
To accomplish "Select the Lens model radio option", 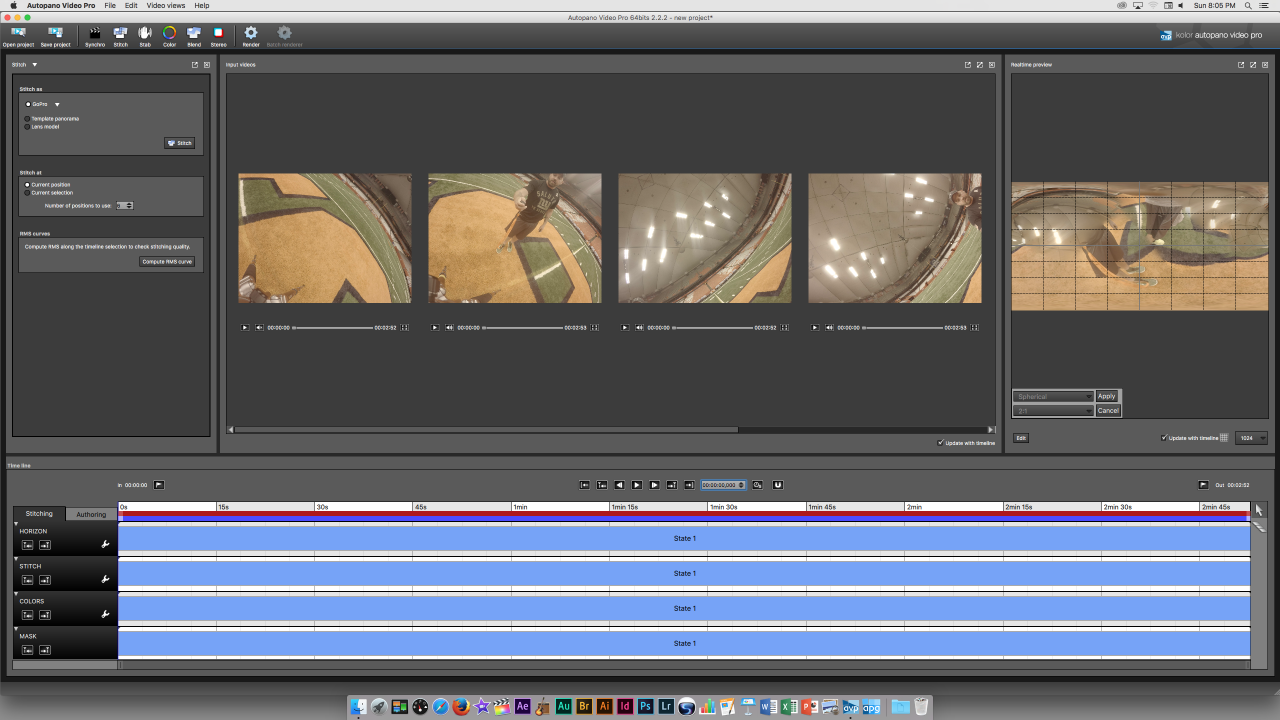I will coord(28,126).
